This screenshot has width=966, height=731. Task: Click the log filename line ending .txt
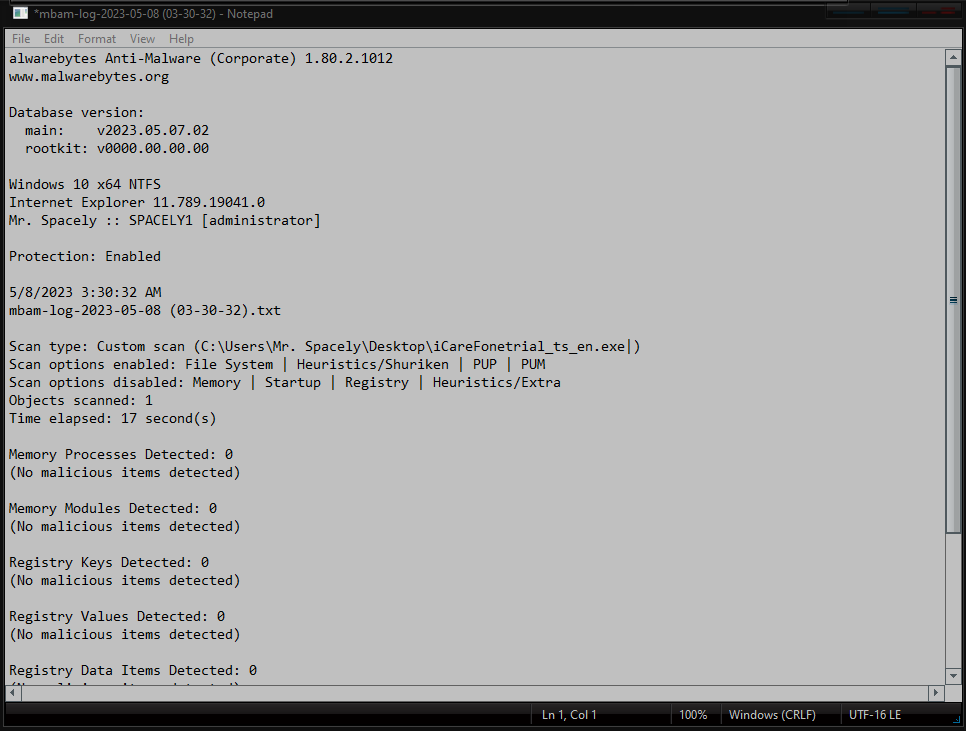(x=145, y=310)
